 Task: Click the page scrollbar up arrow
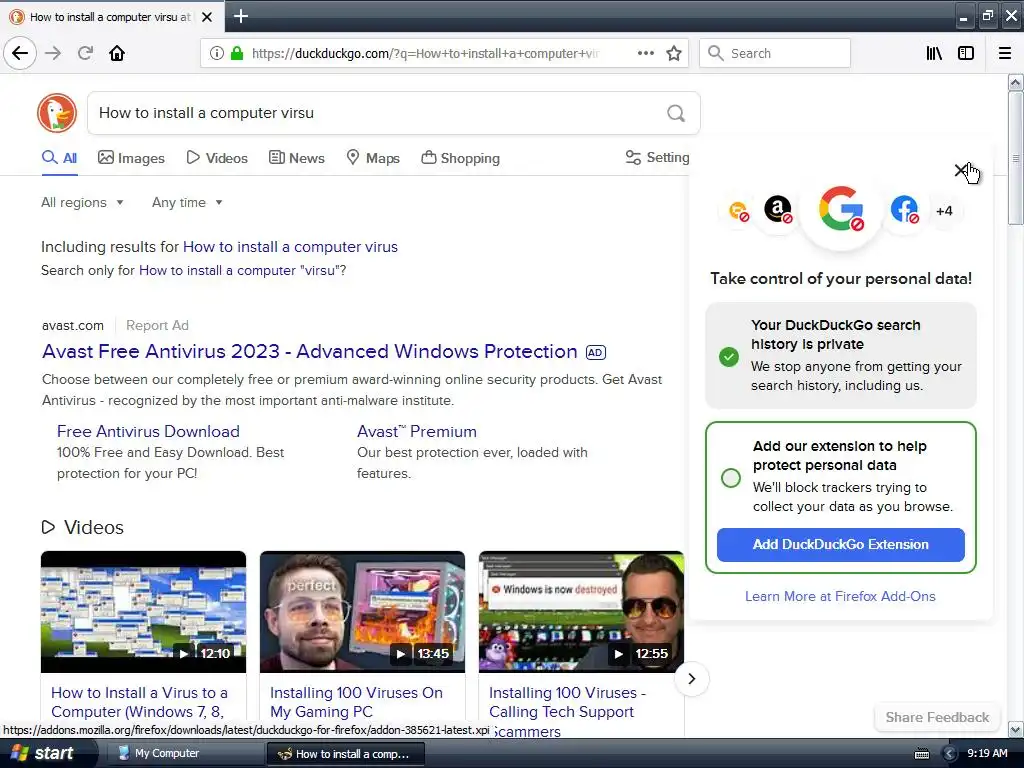pos(1015,82)
